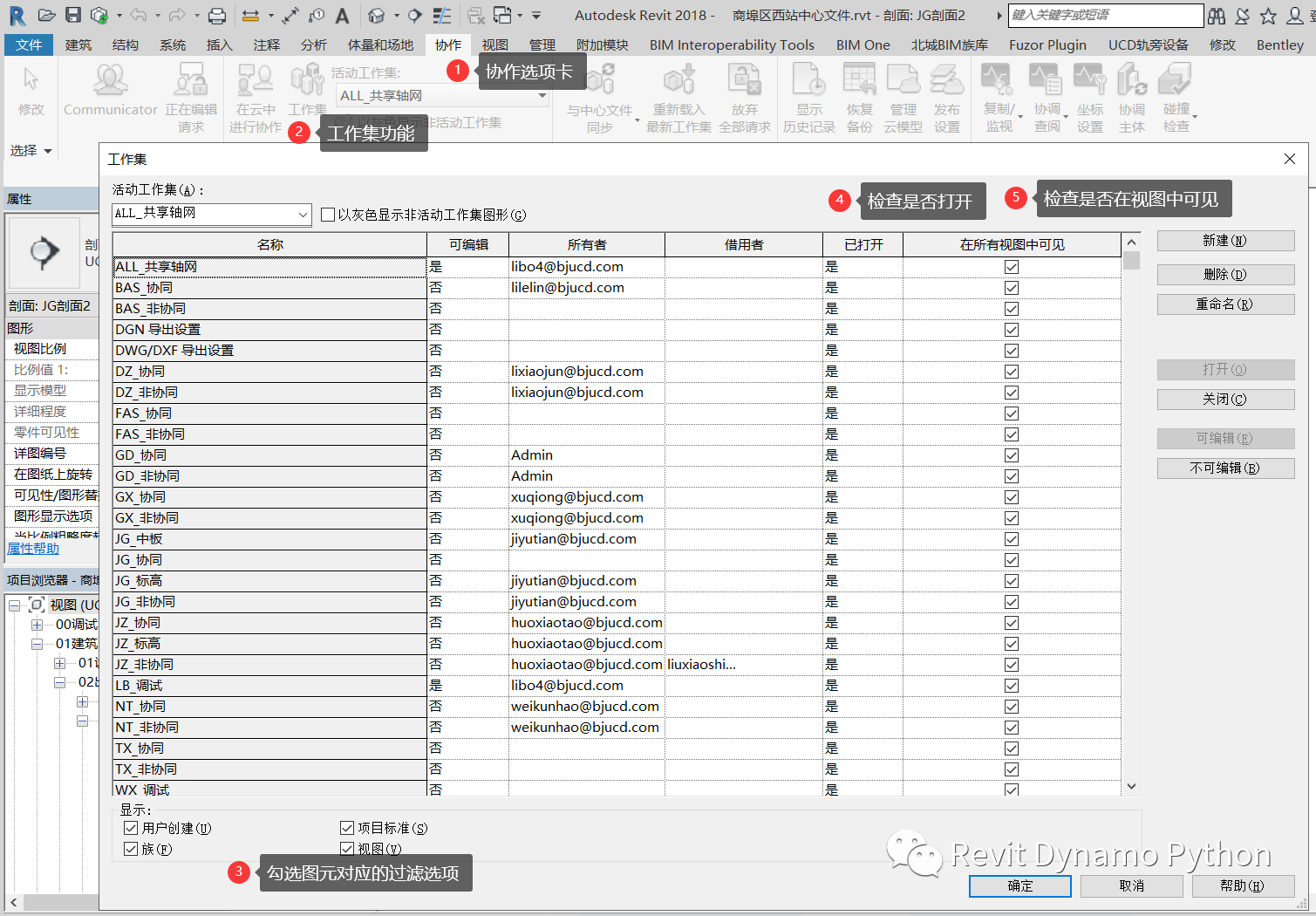Open search with the binoculars icon
The width and height of the screenshot is (1316, 916).
1217,16
